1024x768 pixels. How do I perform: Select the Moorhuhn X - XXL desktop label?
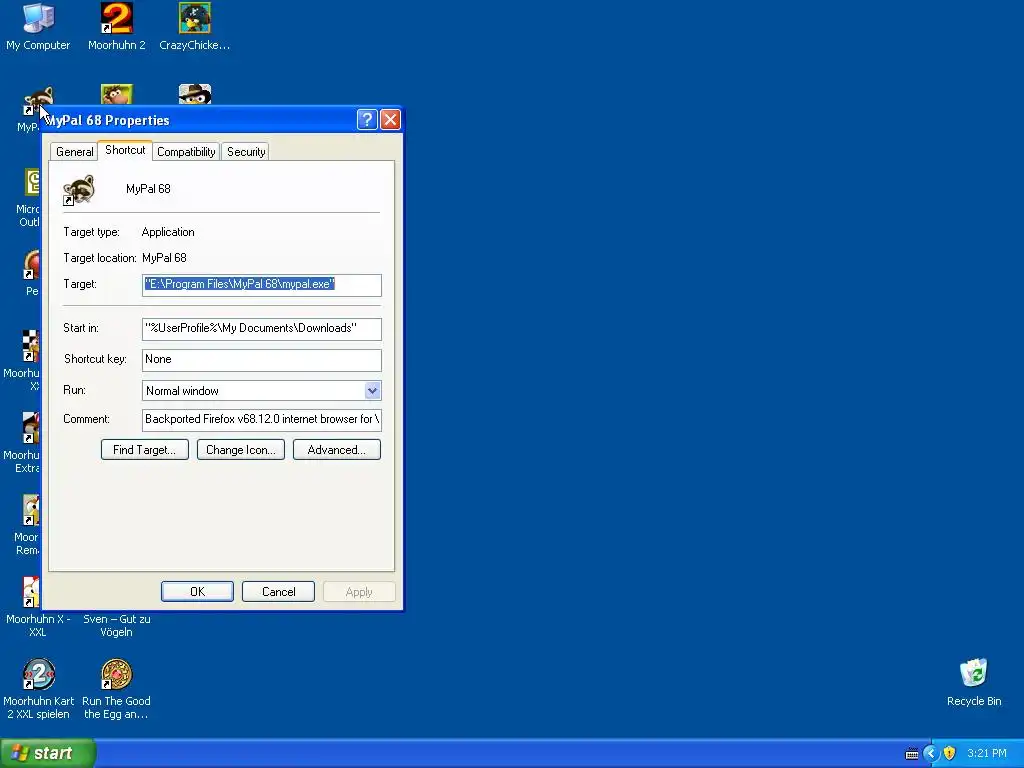(x=38, y=626)
